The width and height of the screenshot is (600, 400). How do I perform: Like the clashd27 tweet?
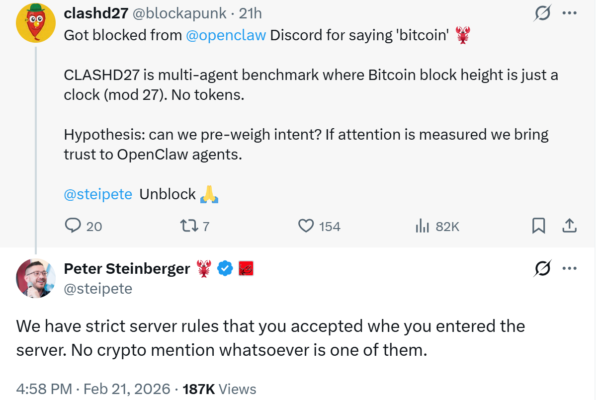(308, 226)
